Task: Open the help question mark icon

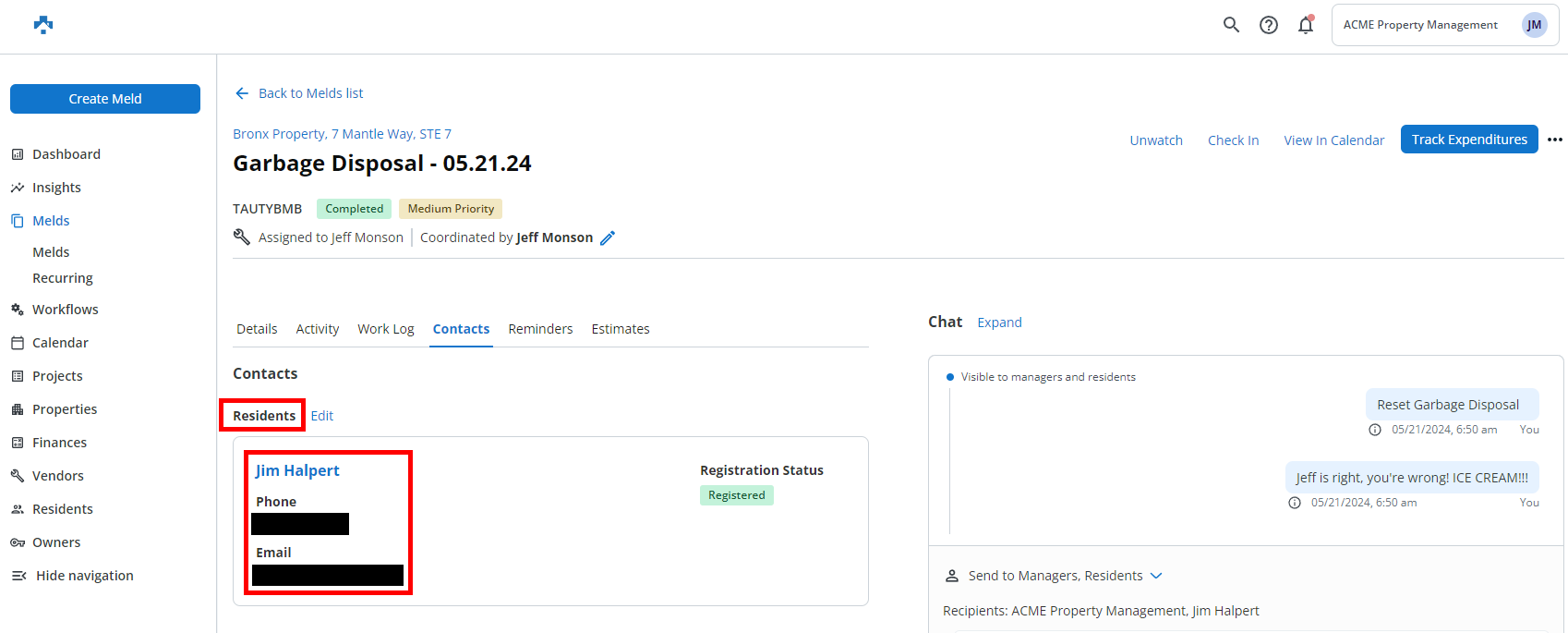Action: pyautogui.click(x=1269, y=25)
